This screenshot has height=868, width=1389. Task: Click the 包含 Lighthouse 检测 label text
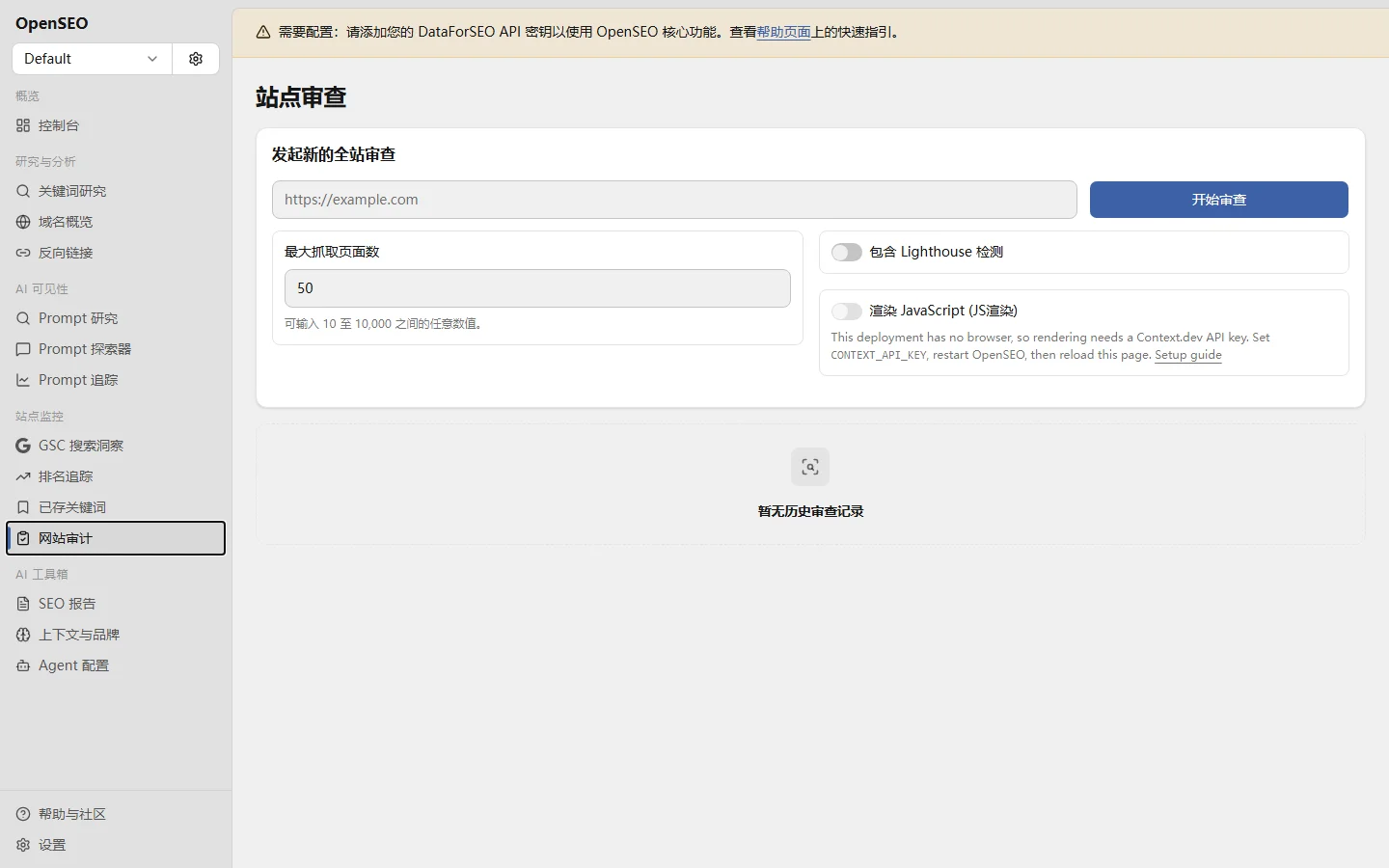(x=936, y=252)
